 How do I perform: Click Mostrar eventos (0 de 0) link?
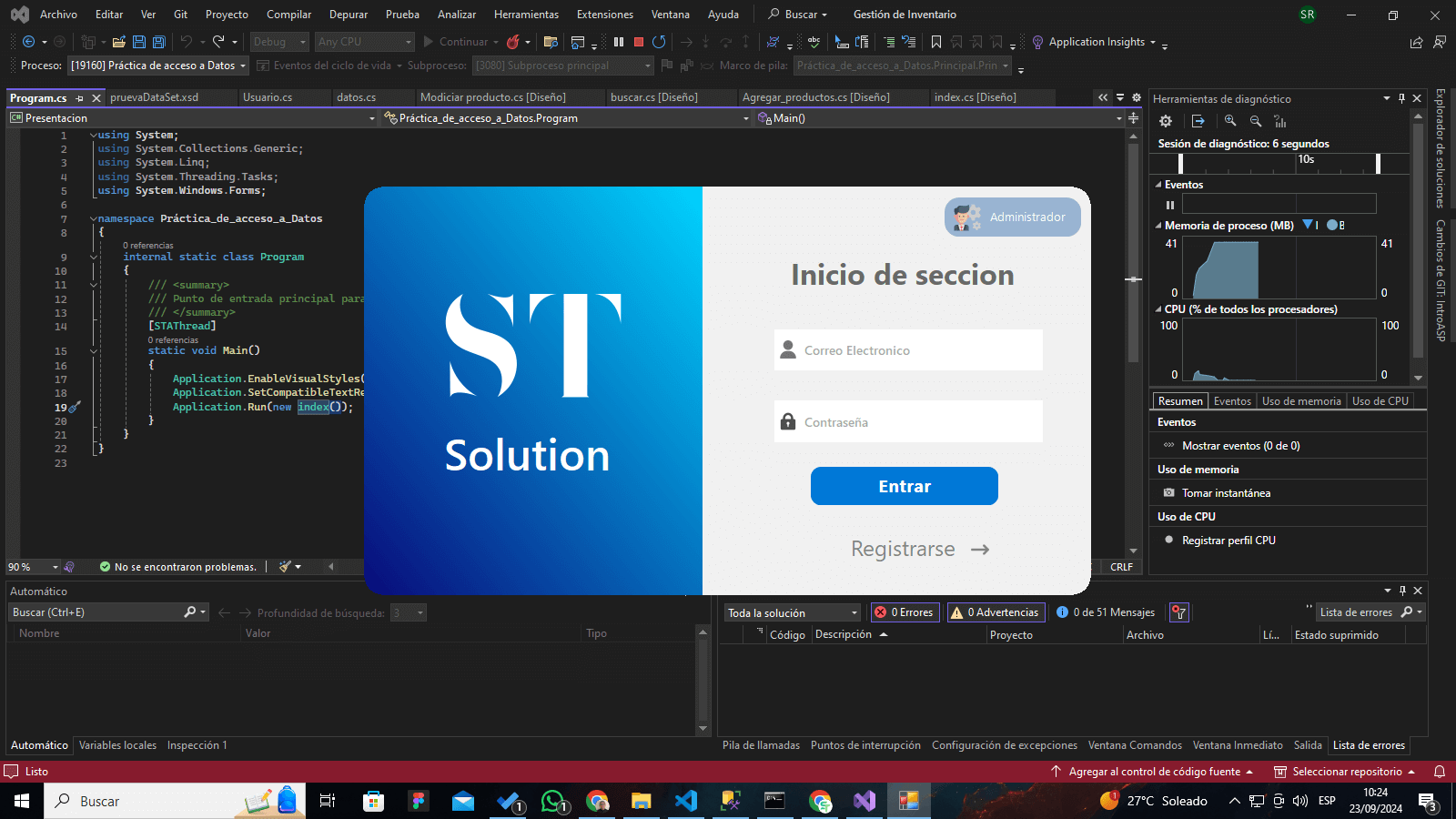pos(1240,446)
